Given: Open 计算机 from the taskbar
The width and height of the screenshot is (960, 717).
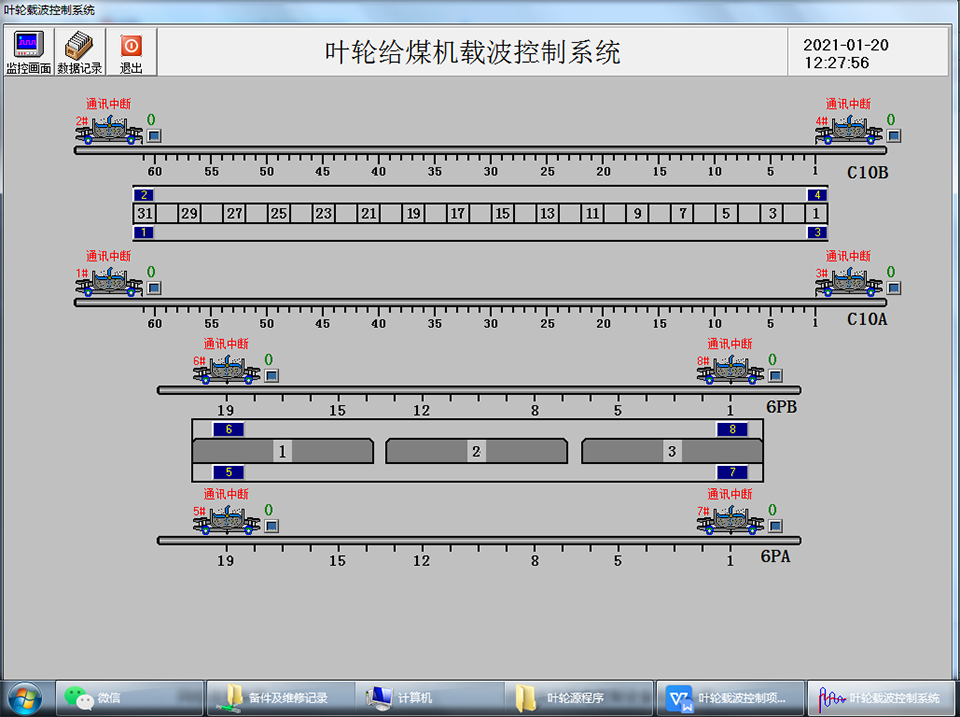Looking at the screenshot, I should pos(430,698).
